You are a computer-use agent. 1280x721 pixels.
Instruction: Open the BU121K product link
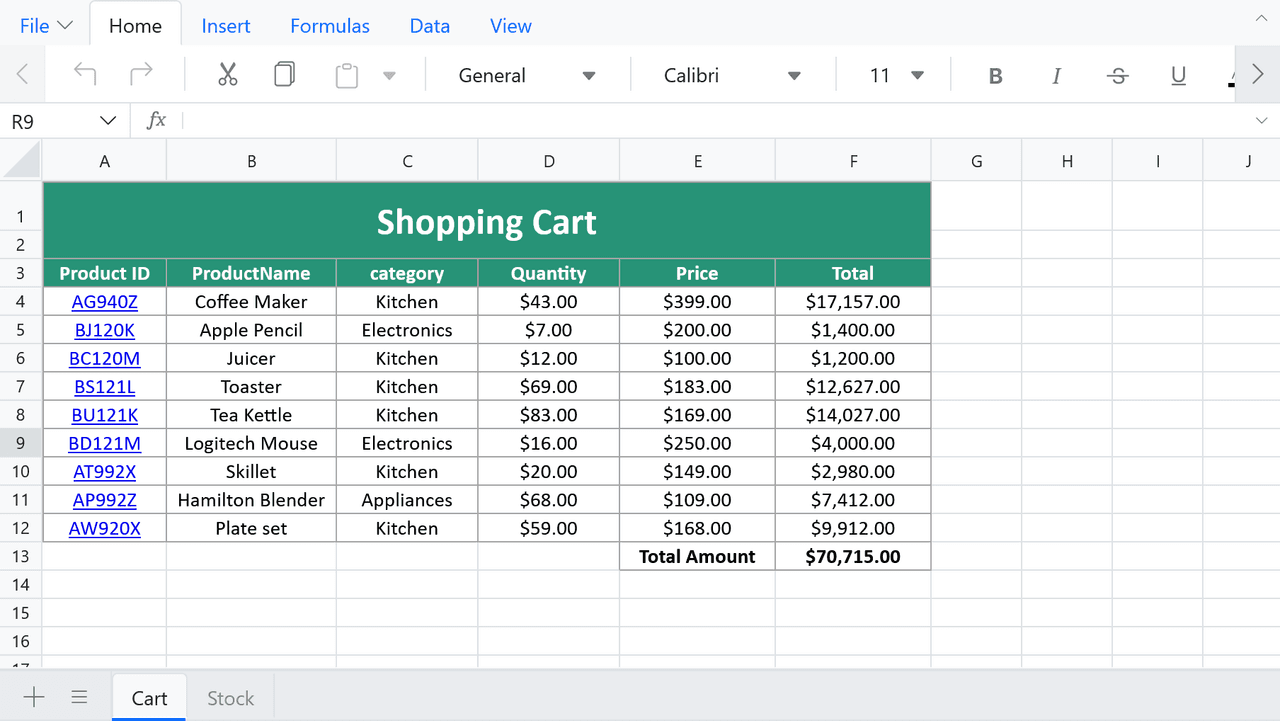click(x=105, y=415)
